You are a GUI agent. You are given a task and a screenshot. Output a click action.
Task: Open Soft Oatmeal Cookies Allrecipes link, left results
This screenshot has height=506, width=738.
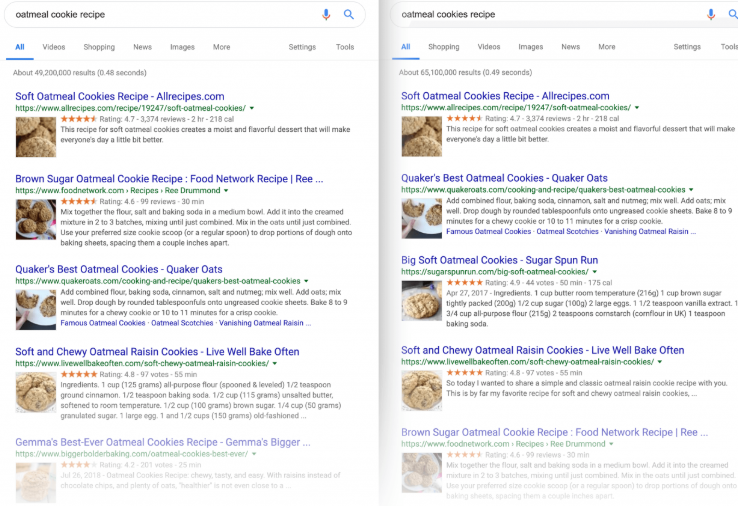(120, 96)
